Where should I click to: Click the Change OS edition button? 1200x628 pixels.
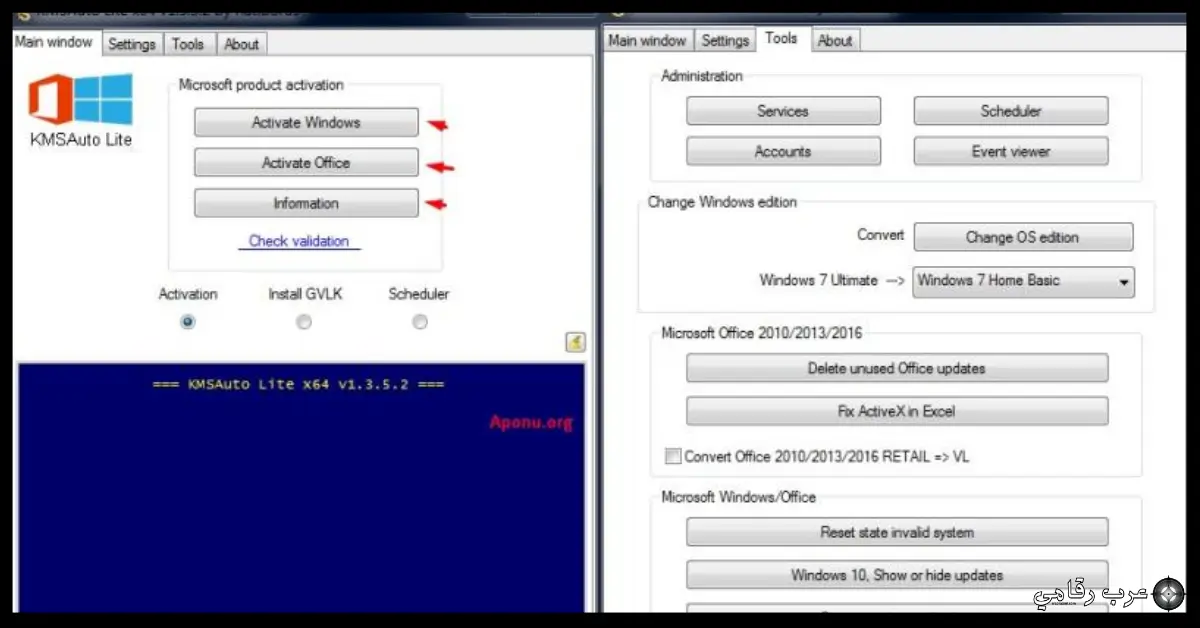[1022, 238]
